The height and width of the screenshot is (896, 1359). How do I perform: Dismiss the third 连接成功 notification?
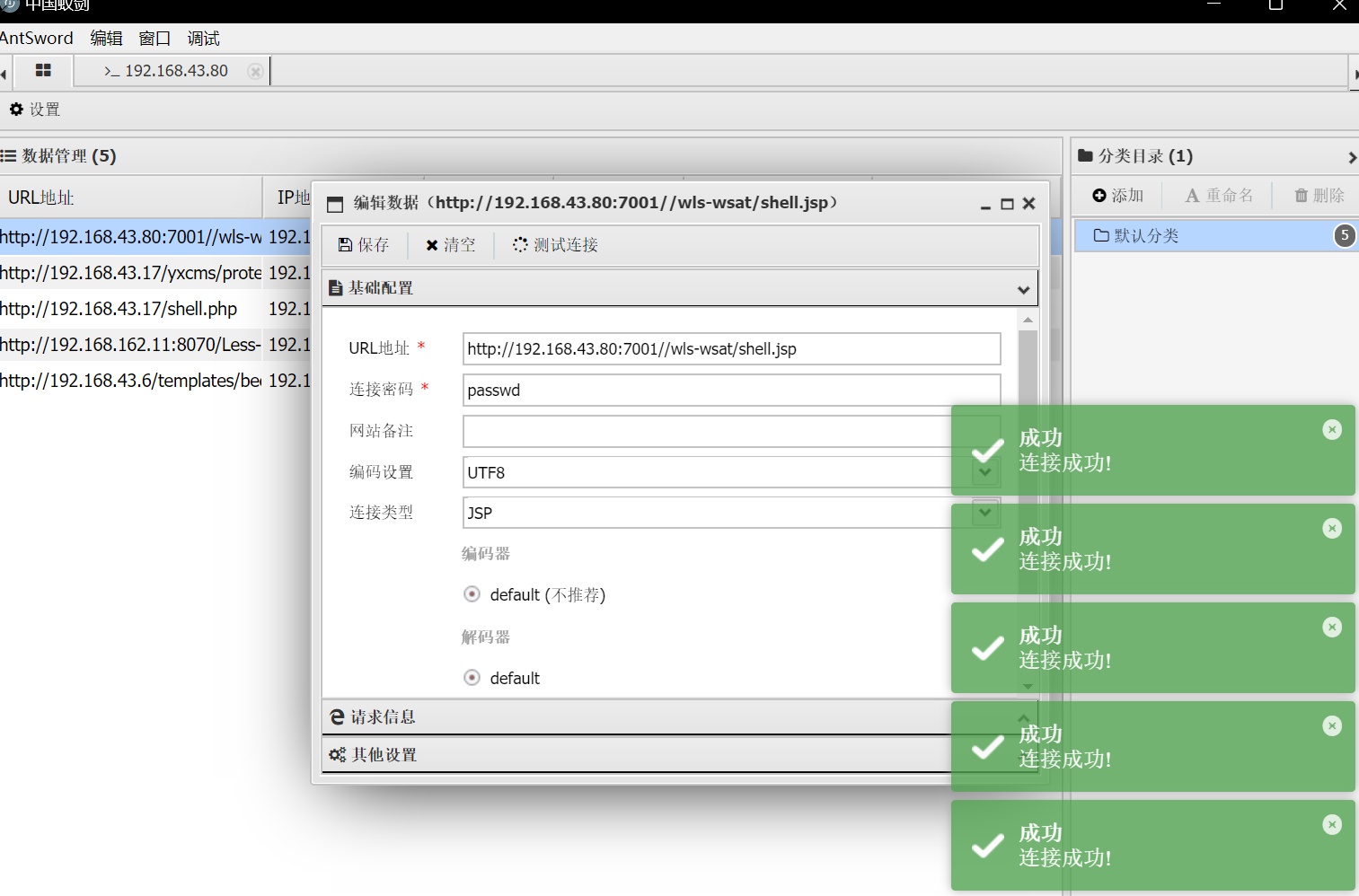point(1332,628)
